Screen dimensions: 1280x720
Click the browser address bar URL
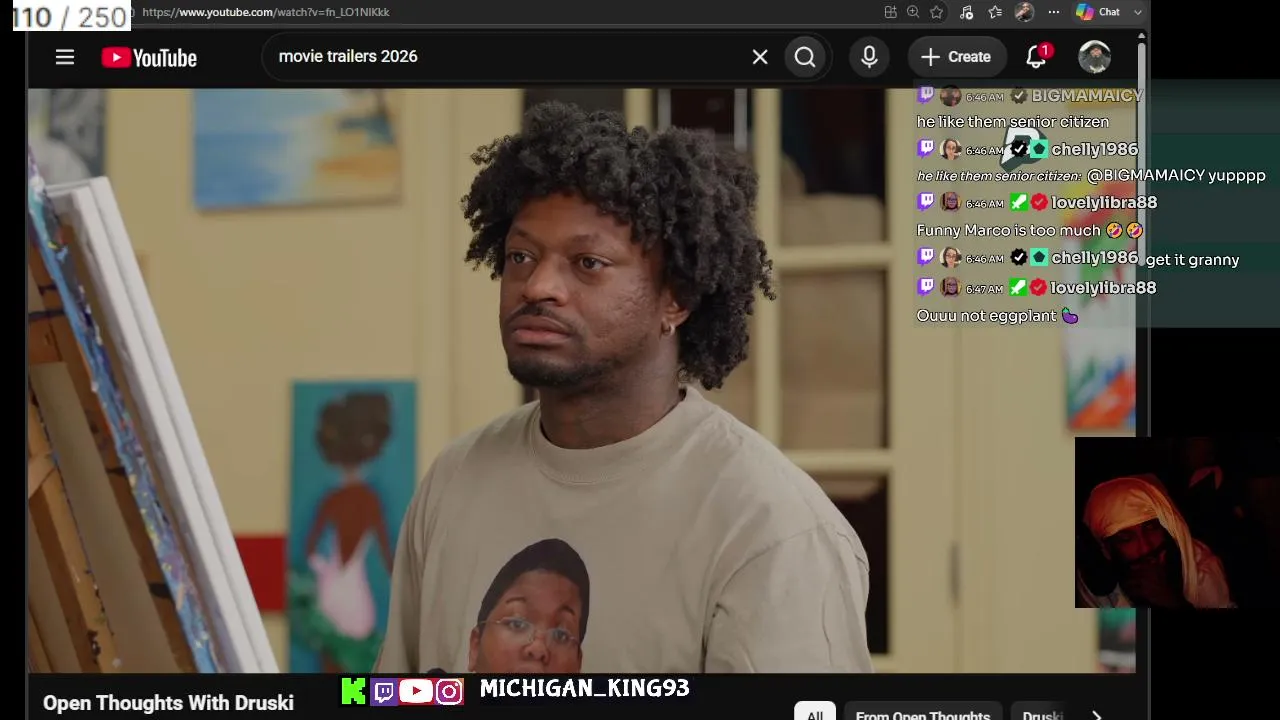pos(266,12)
